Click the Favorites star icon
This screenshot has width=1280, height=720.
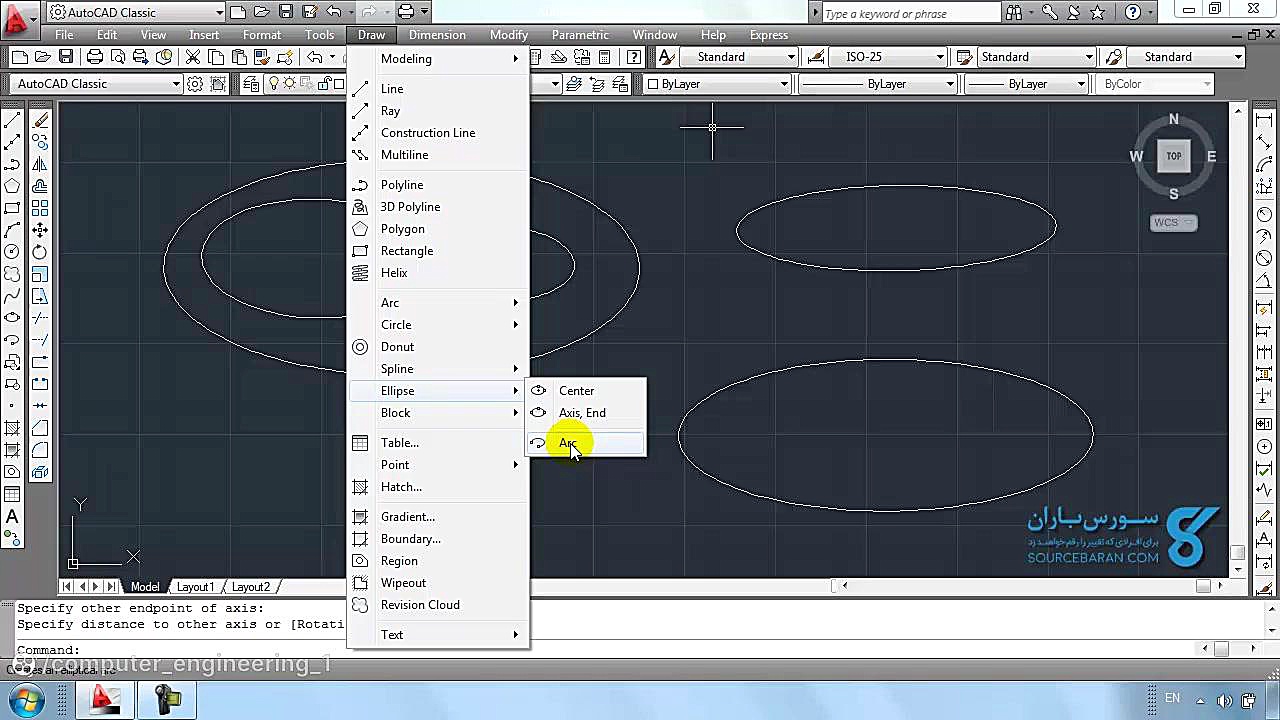[x=1099, y=12]
